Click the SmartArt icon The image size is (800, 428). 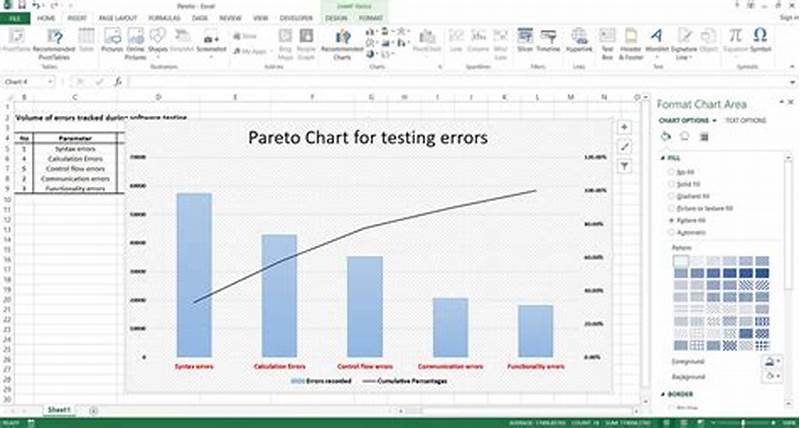[x=182, y=36]
